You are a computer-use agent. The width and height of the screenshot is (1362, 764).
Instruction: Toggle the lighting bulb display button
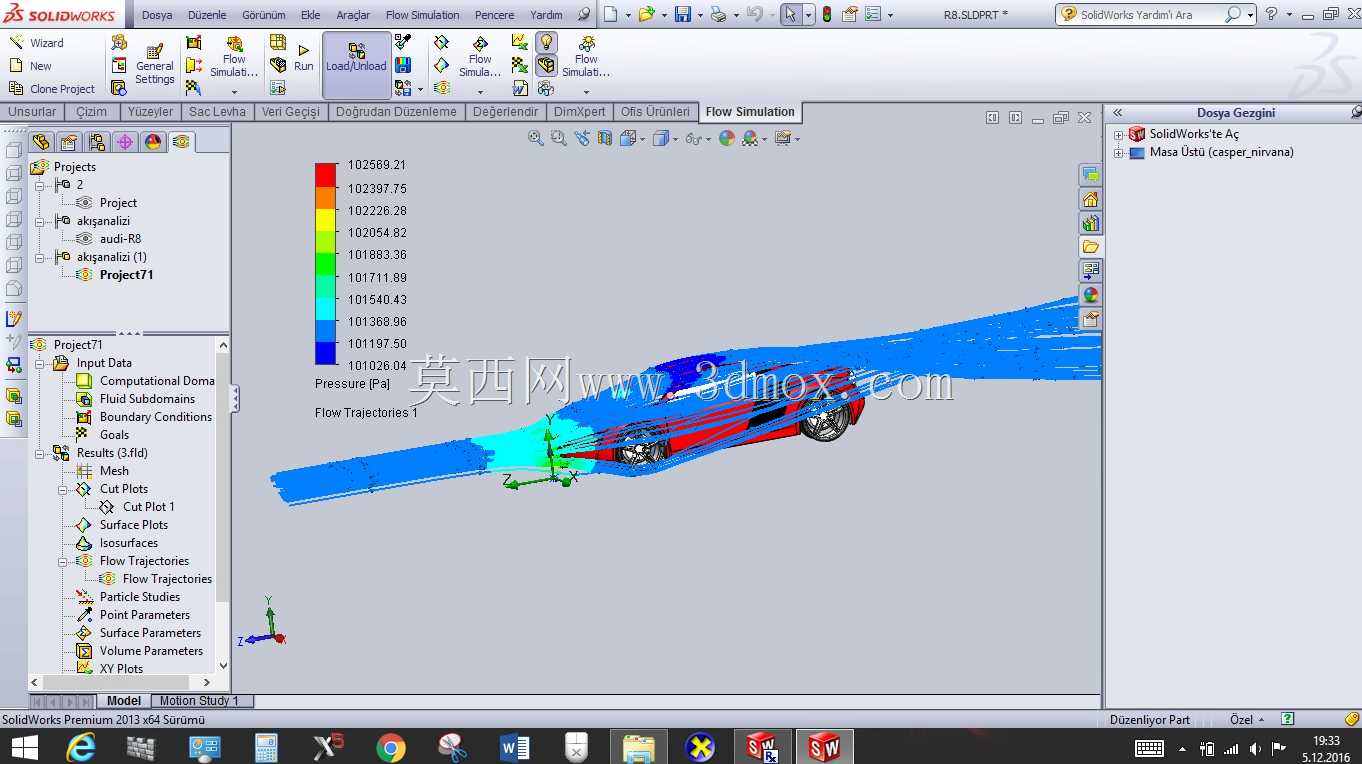[546, 42]
